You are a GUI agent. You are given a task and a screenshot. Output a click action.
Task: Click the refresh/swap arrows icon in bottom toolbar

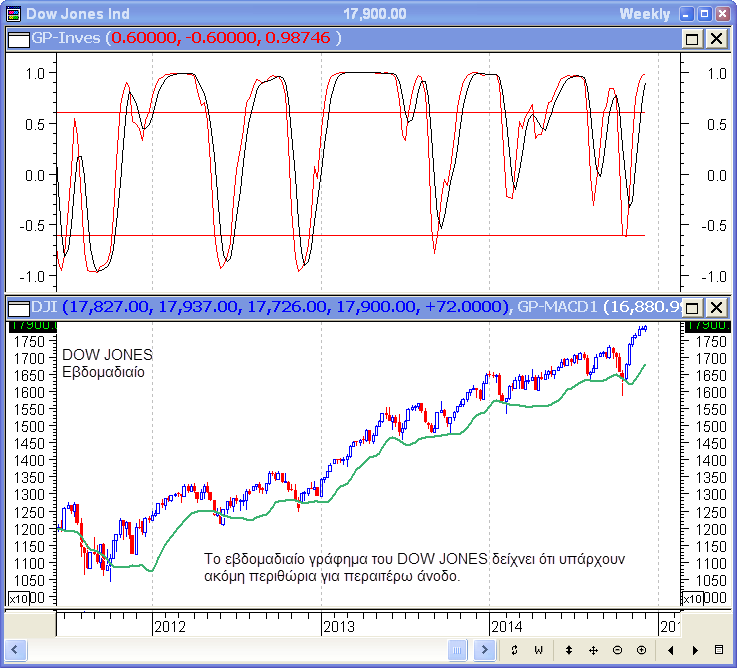pyautogui.click(x=513, y=650)
